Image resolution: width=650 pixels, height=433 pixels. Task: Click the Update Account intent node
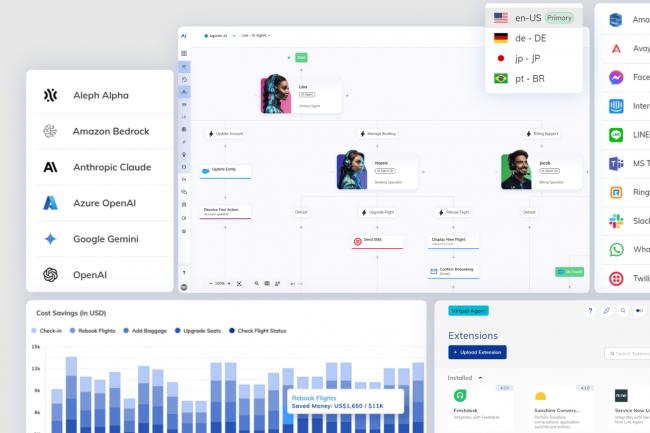226,134
